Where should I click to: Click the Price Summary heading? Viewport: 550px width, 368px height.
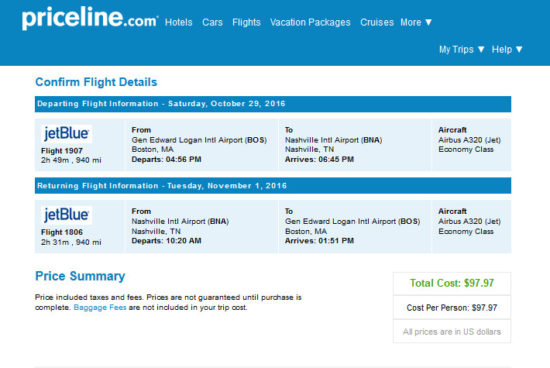coord(80,276)
